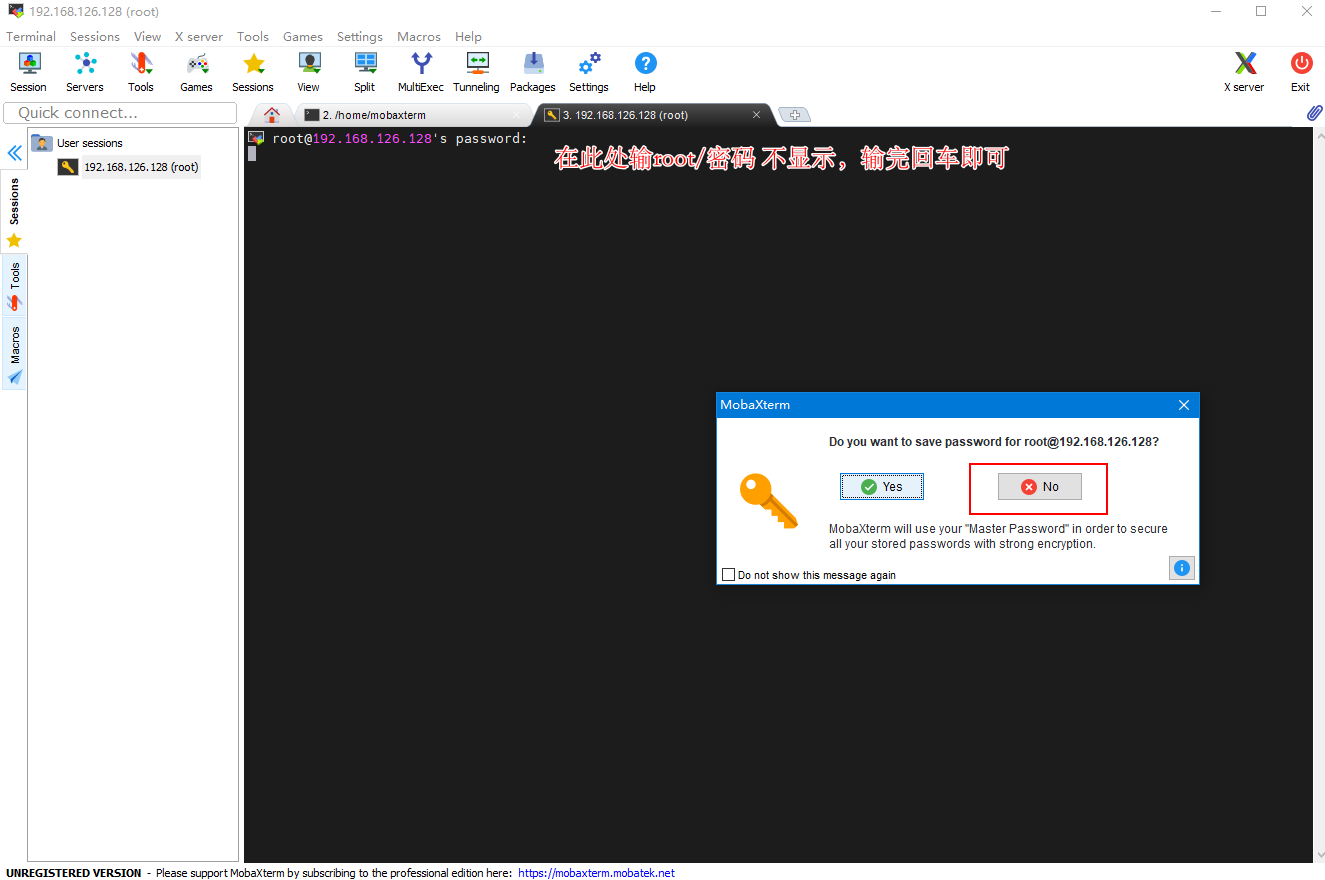1325x880 pixels.
Task: Open the Terminal menu
Action: pos(31,36)
